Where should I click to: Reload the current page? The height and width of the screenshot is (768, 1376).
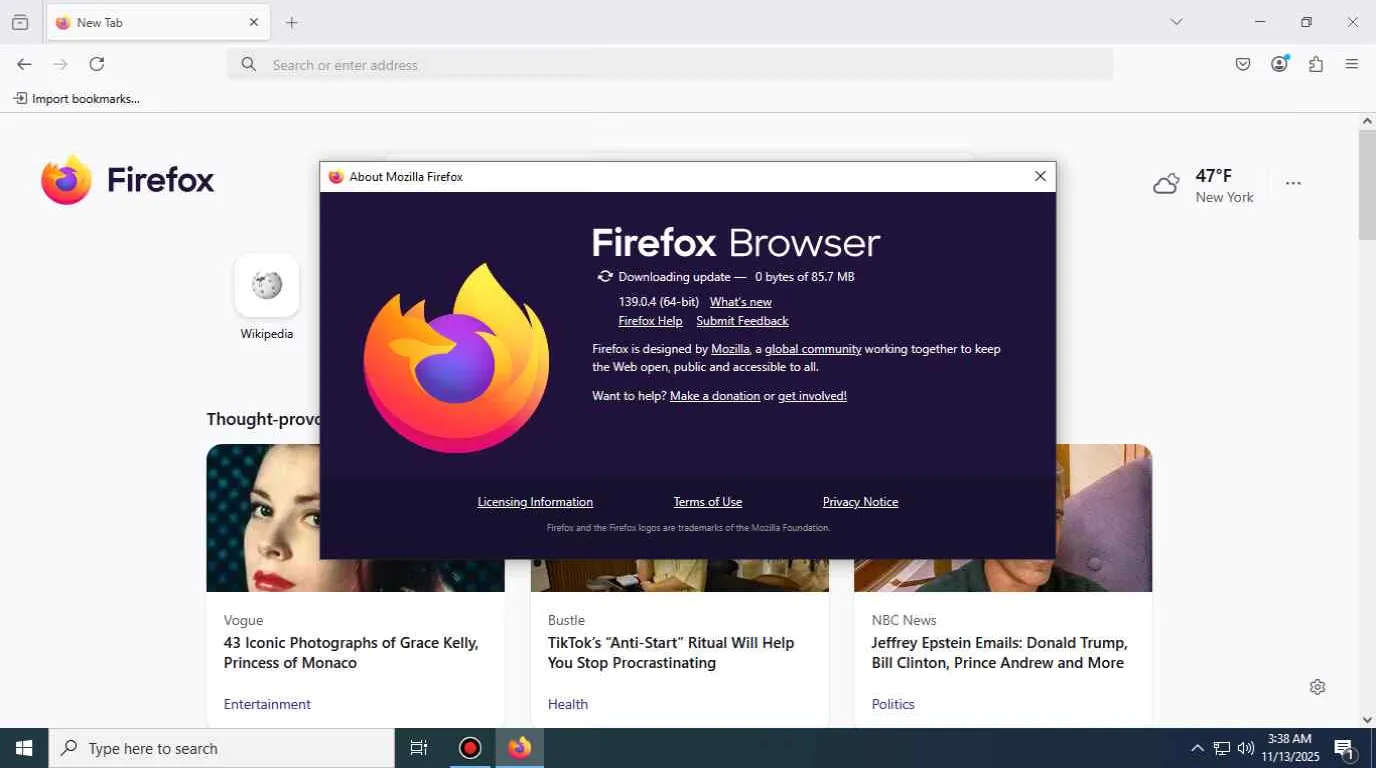point(97,64)
